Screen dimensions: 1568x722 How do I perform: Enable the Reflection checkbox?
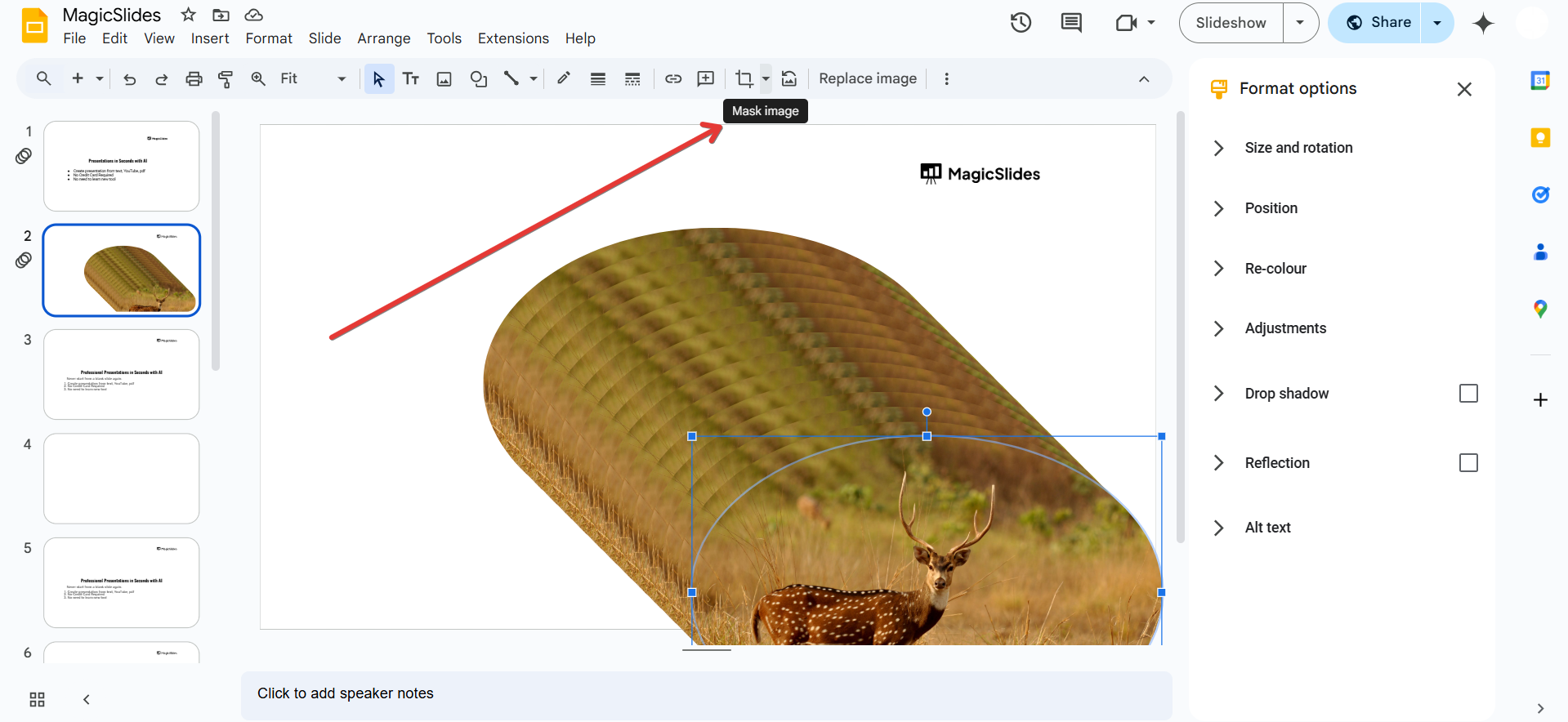1467,463
